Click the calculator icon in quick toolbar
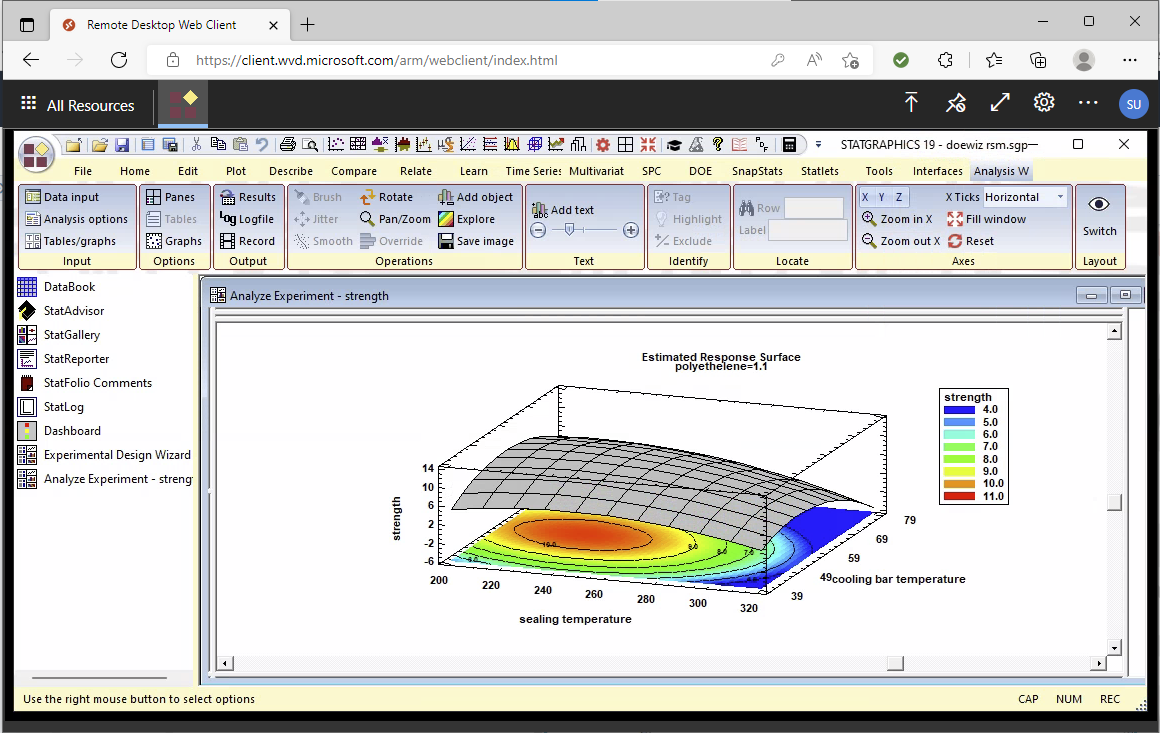 pos(789,144)
